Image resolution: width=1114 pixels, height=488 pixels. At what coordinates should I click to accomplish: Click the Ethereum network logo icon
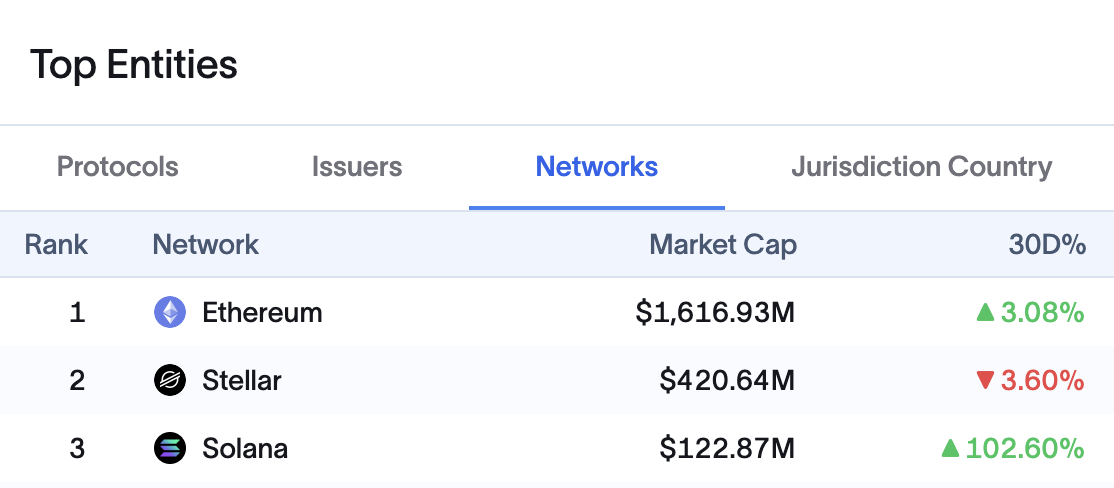coord(170,313)
